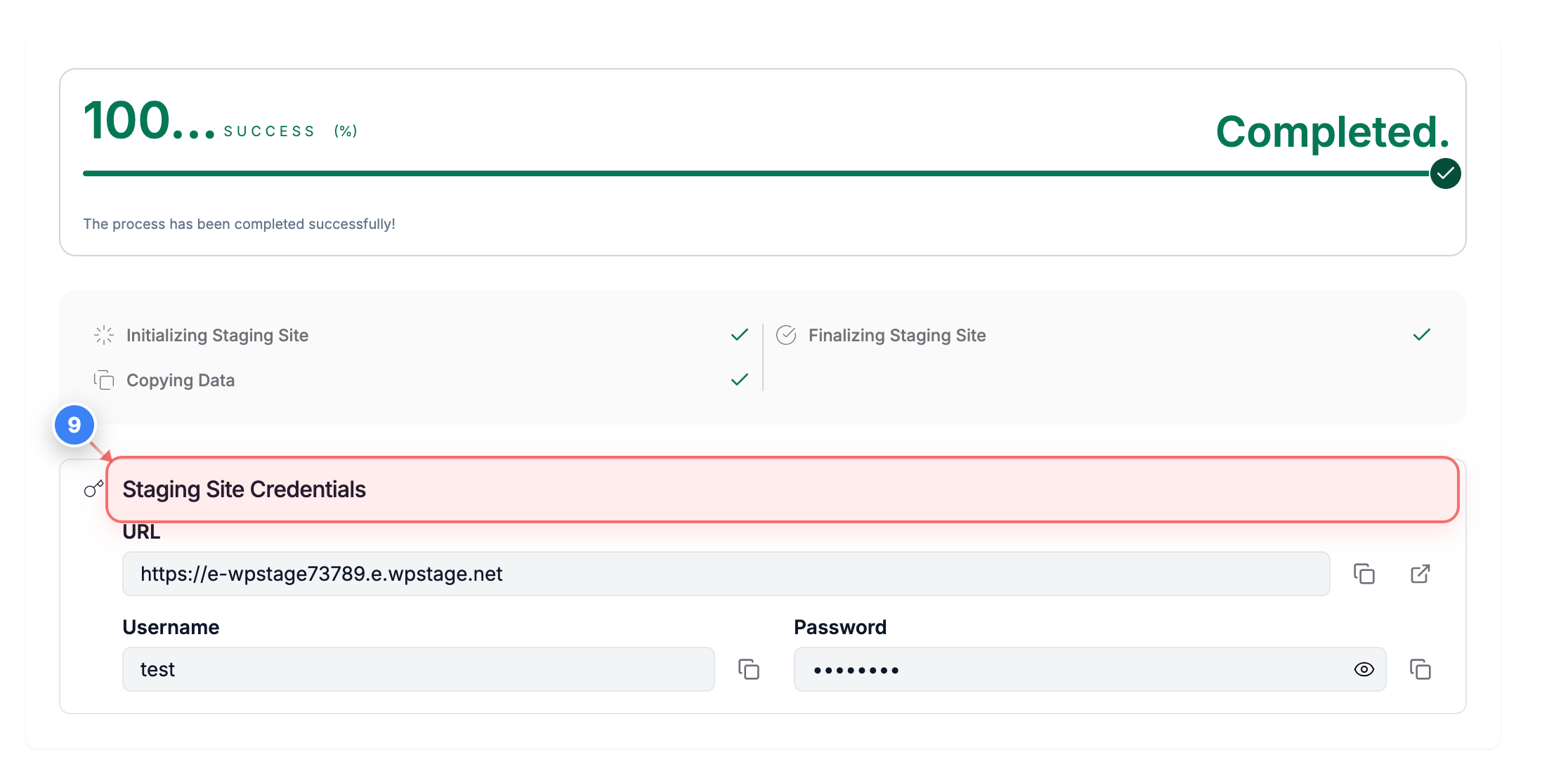Click the checkmark next to Initializing Staging Site
This screenshot has height=769, width=1568.
738,335
